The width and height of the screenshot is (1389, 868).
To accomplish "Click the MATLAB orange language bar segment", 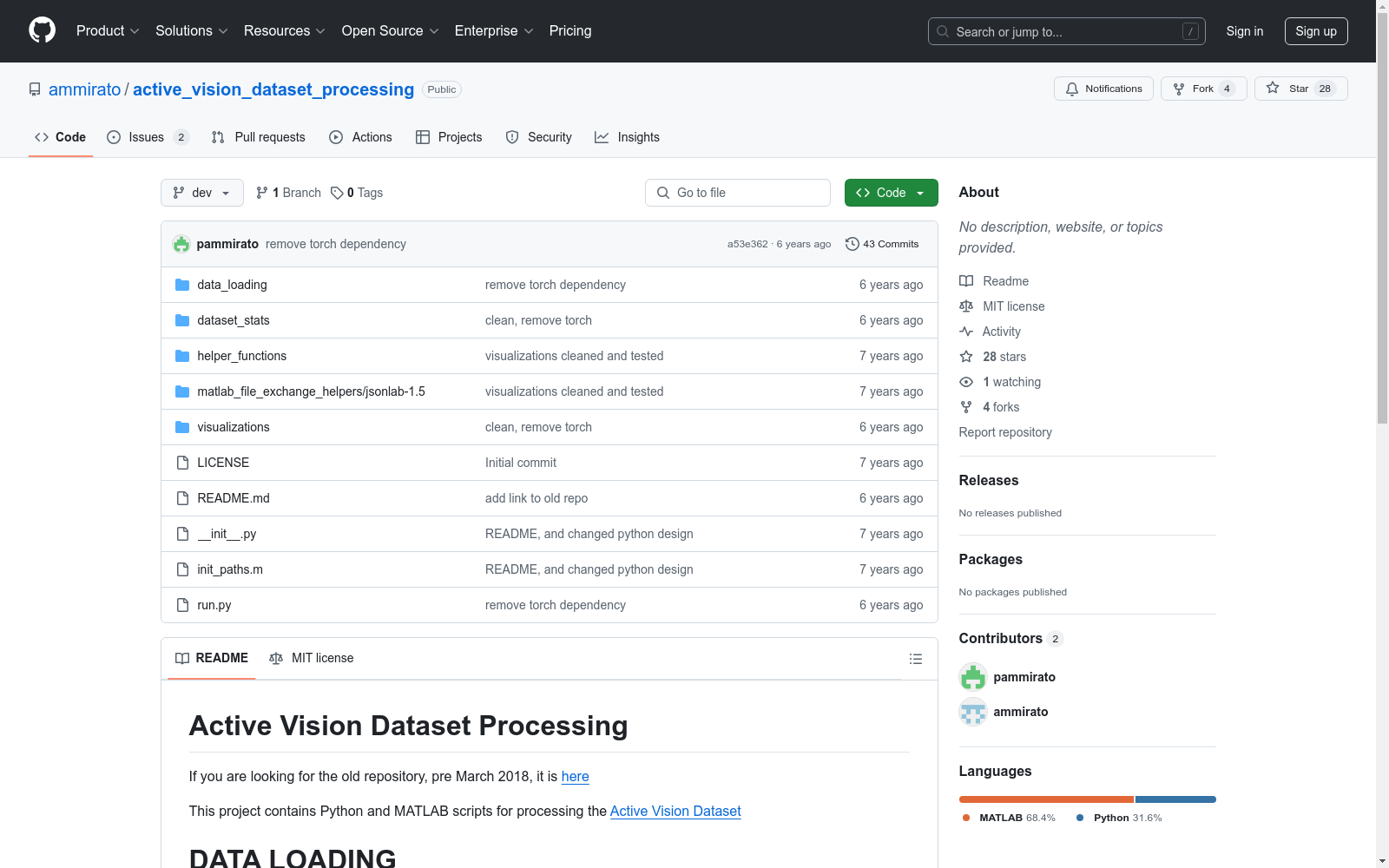I will tap(1046, 799).
